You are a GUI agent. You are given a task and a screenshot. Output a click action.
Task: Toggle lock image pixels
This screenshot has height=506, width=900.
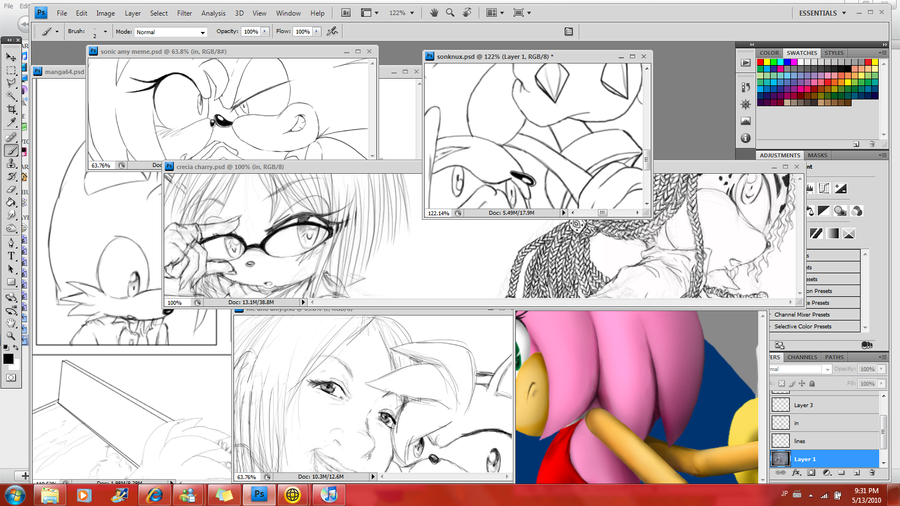click(792, 383)
